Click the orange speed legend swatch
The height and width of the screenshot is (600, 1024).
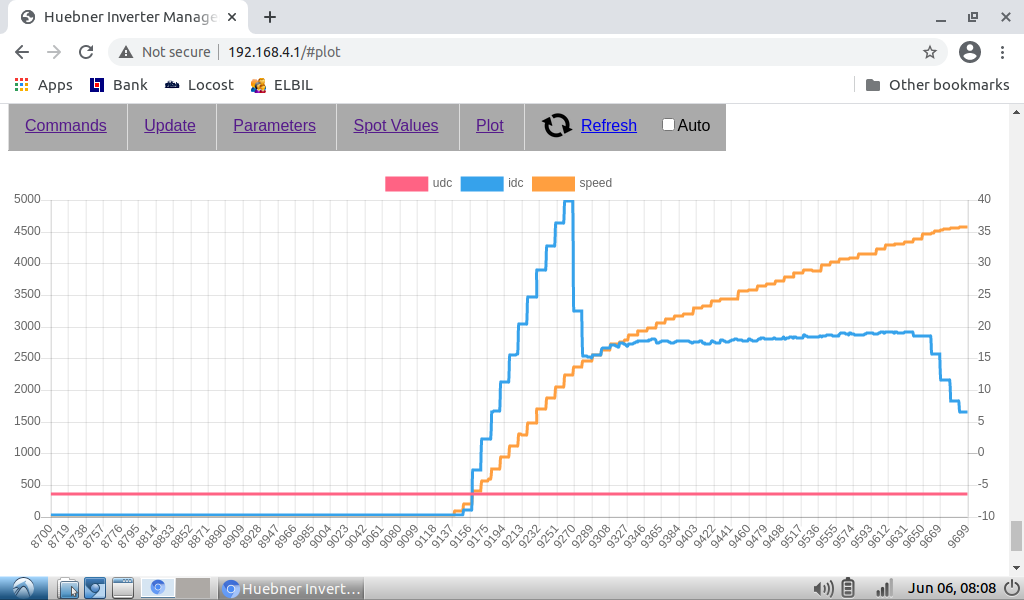pos(553,183)
